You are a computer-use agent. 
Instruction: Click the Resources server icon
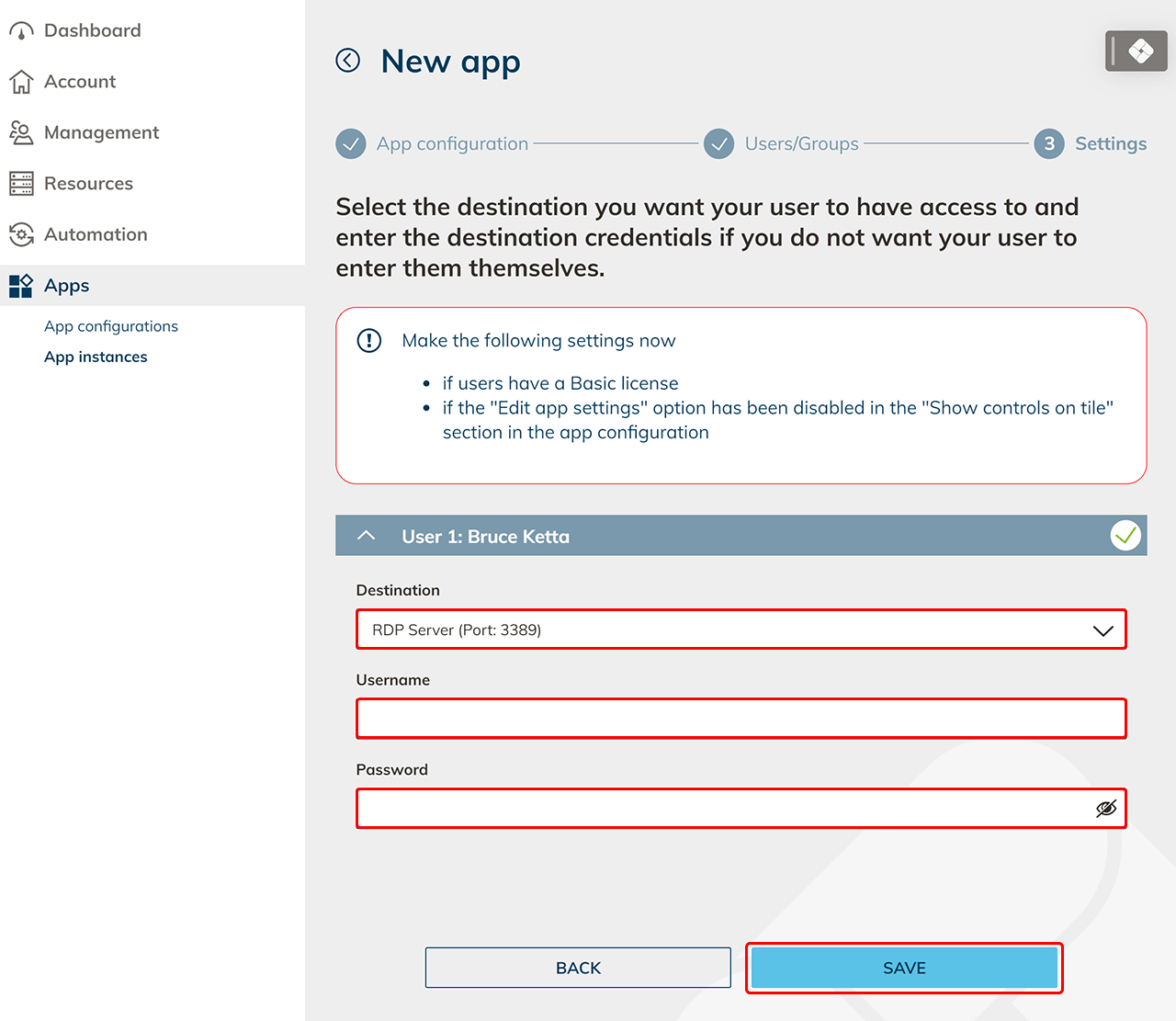click(21, 184)
